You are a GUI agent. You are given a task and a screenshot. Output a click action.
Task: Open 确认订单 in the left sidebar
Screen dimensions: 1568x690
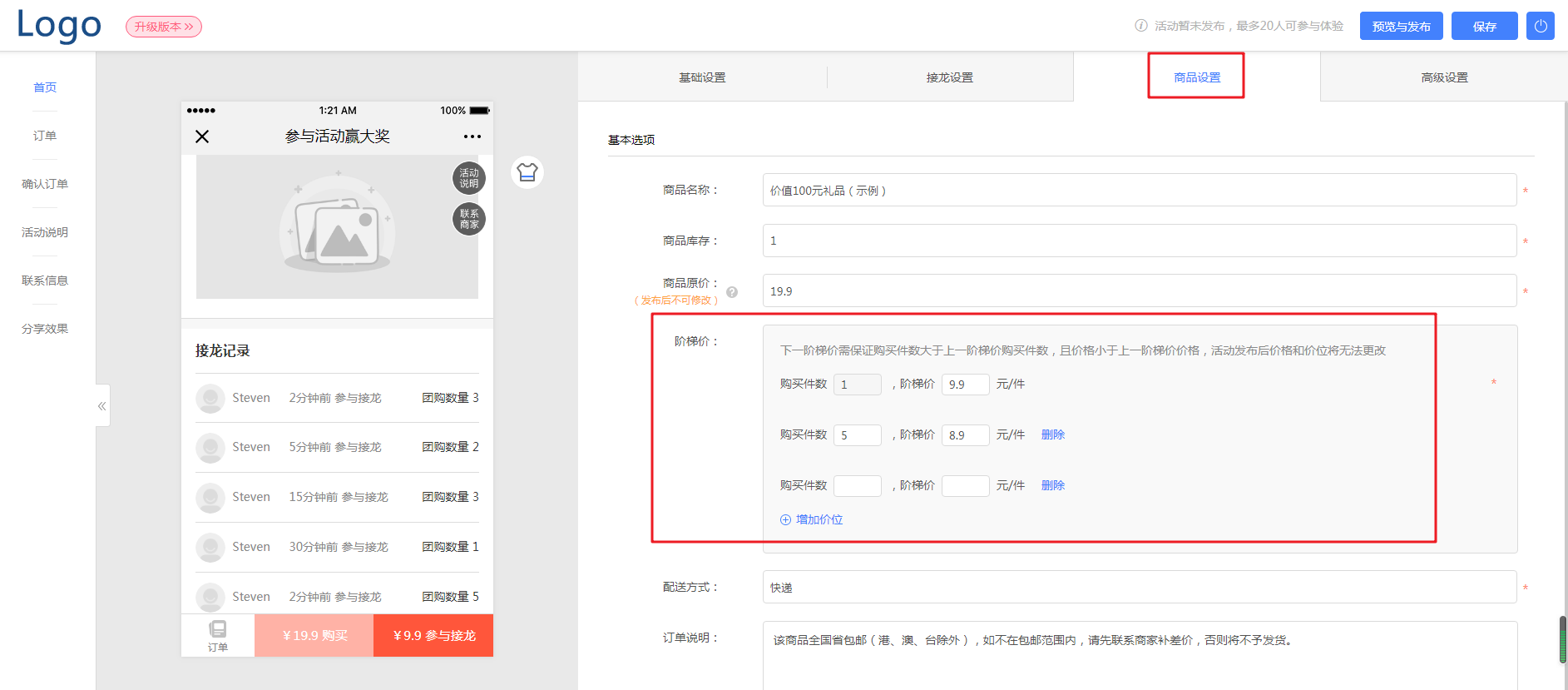coord(45,184)
